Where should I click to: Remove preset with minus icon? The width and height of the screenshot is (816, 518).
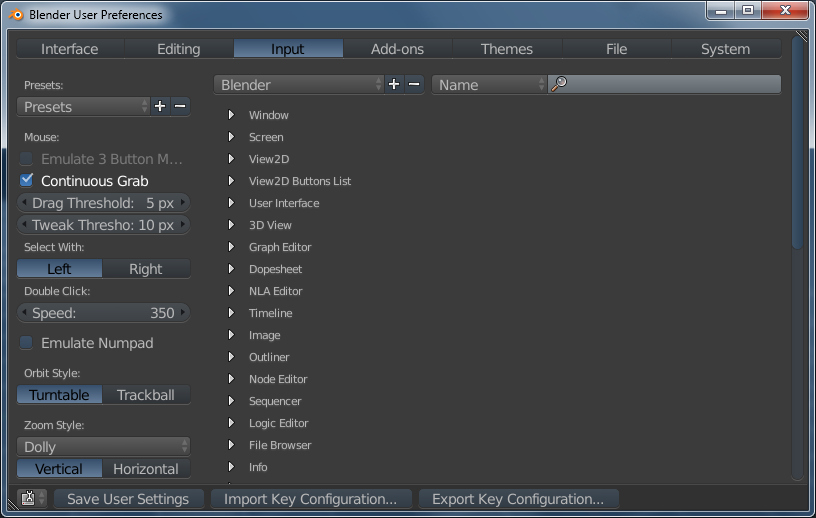point(180,107)
